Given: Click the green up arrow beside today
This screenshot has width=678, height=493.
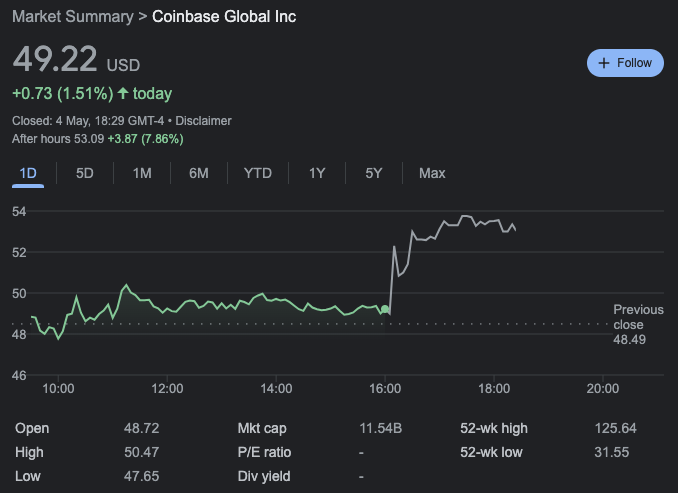Looking at the screenshot, I should (123, 94).
